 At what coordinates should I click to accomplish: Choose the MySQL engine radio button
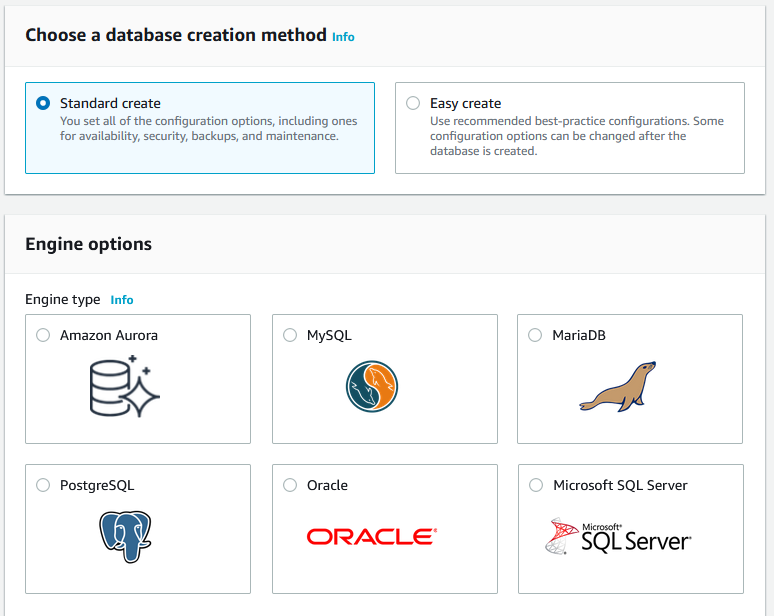tap(290, 335)
